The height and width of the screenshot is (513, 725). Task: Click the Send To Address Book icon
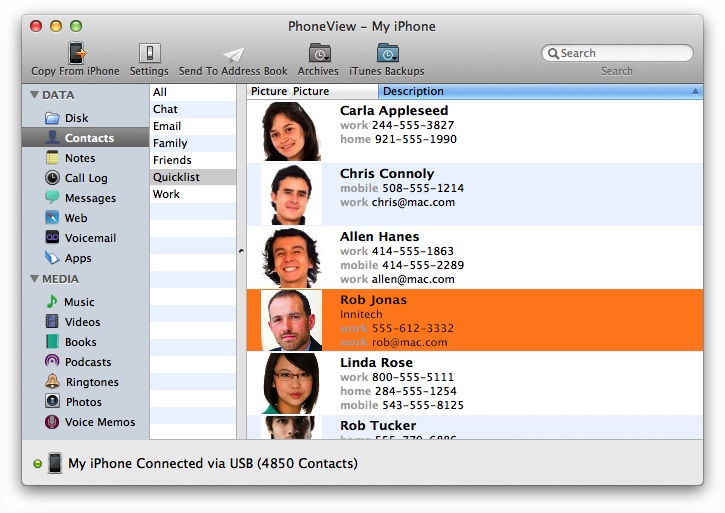click(x=233, y=53)
